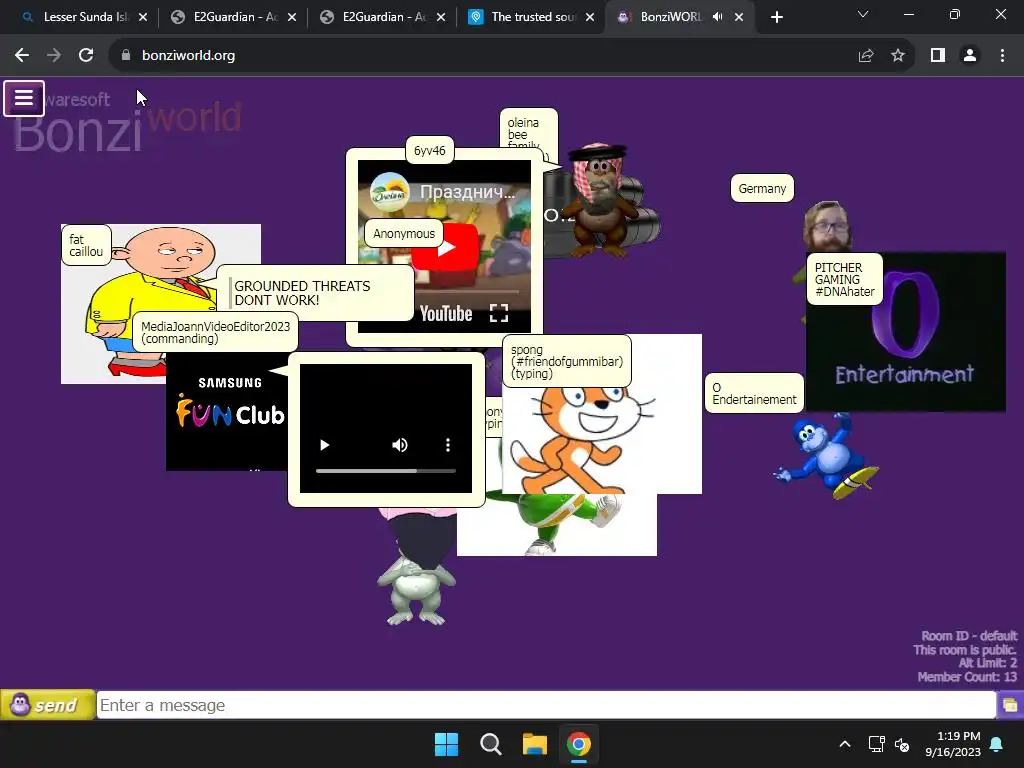Viewport: 1024px width, 768px height.
Task: Open the notifications bell icon
Action: 997,744
